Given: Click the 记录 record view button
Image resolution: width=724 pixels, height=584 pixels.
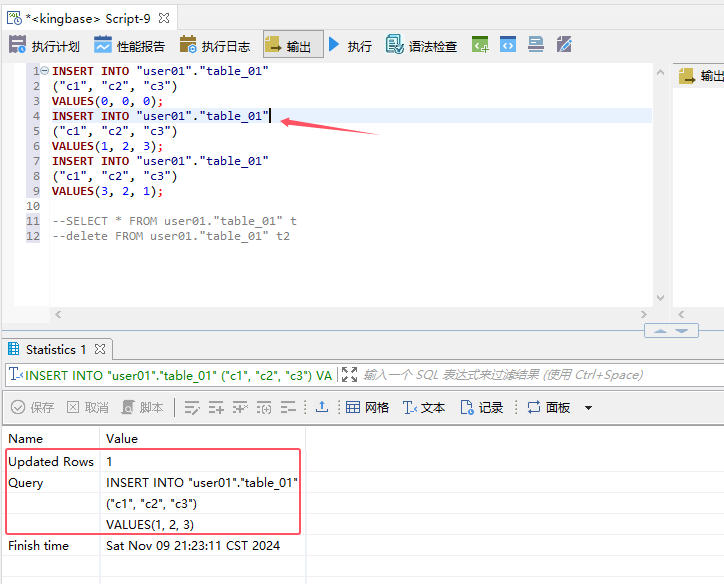Looking at the screenshot, I should tap(481, 407).
